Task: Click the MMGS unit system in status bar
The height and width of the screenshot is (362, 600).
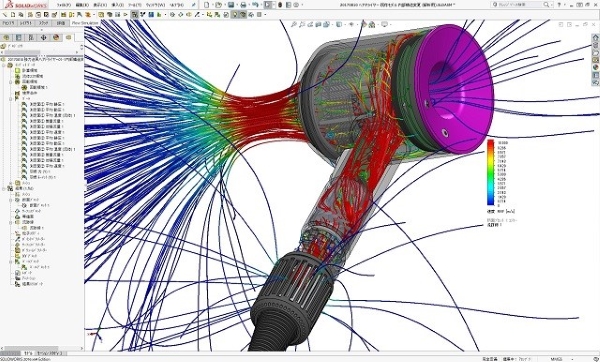Action: 556,359
